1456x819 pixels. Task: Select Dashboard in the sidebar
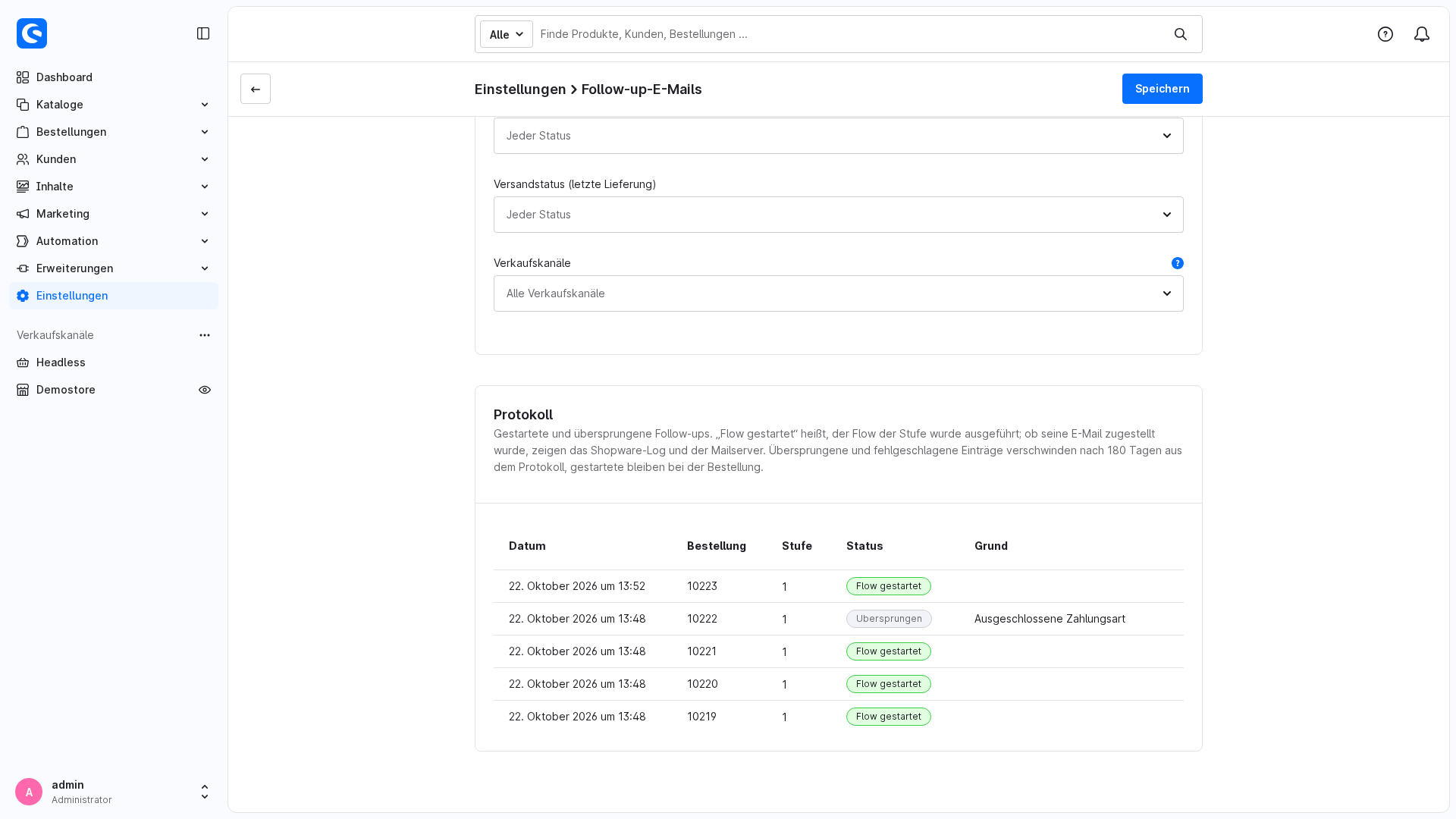114,77
